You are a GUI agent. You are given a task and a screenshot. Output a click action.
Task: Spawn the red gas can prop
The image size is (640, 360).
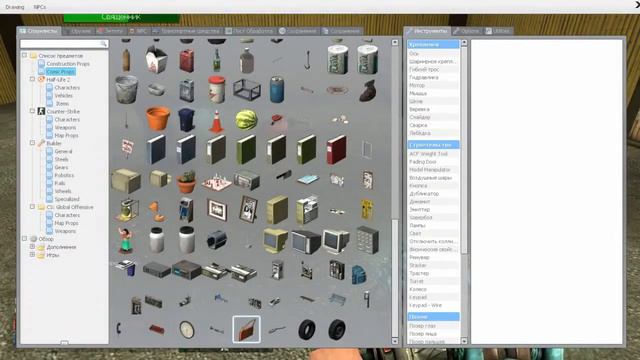187,60
